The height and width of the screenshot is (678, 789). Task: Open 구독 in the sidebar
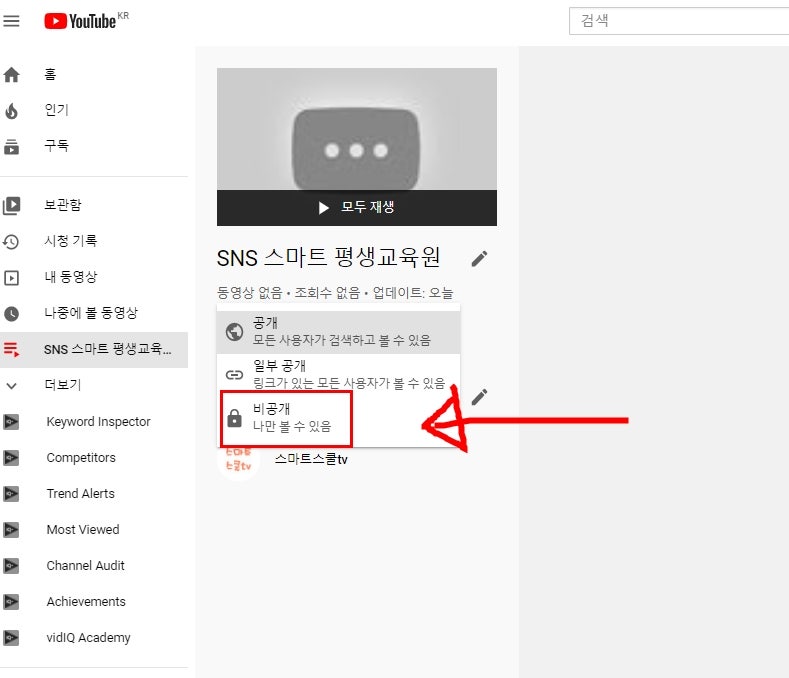(x=94, y=146)
